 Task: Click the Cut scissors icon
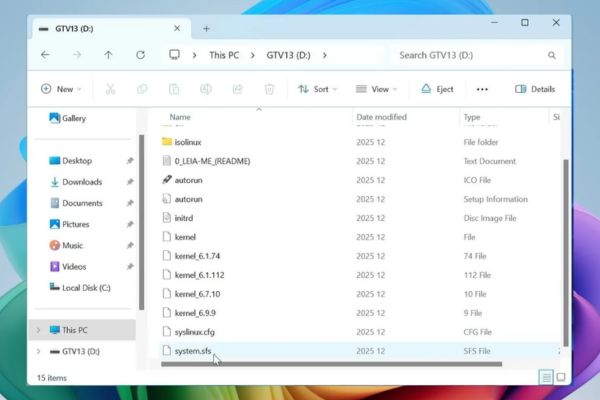(110, 89)
